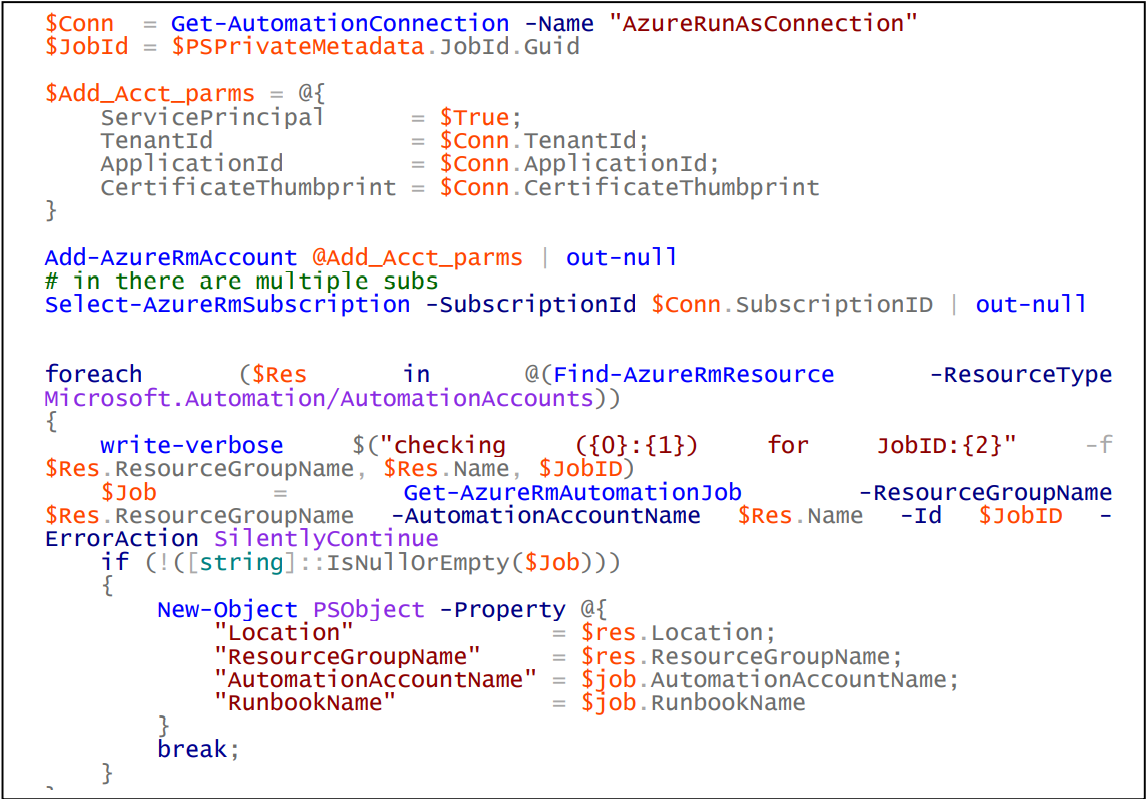Image resolution: width=1147 pixels, height=799 pixels.
Task: Click the $True value
Action: [473, 117]
